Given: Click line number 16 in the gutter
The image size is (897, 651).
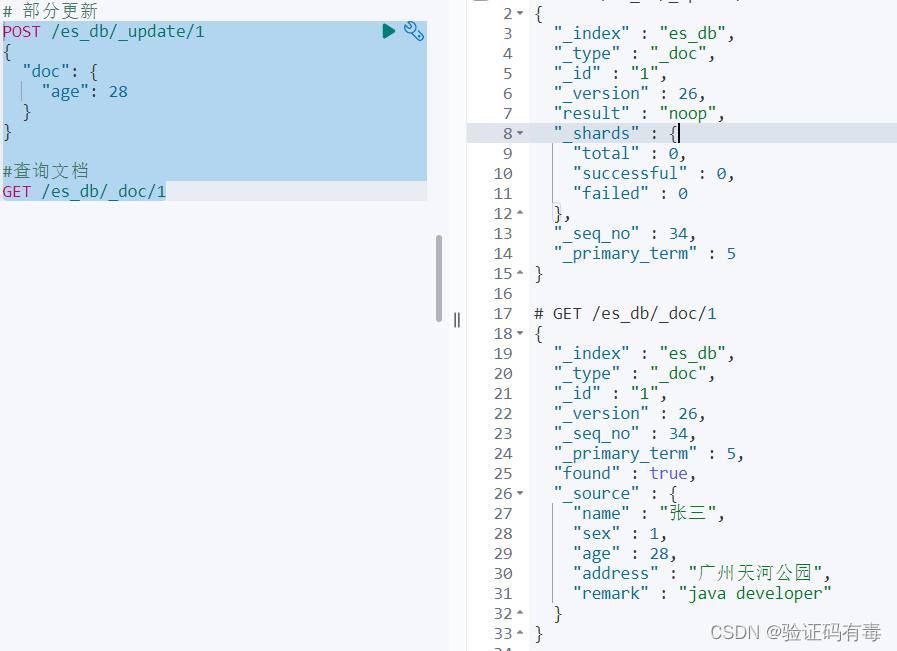Looking at the screenshot, I should pos(503,293).
